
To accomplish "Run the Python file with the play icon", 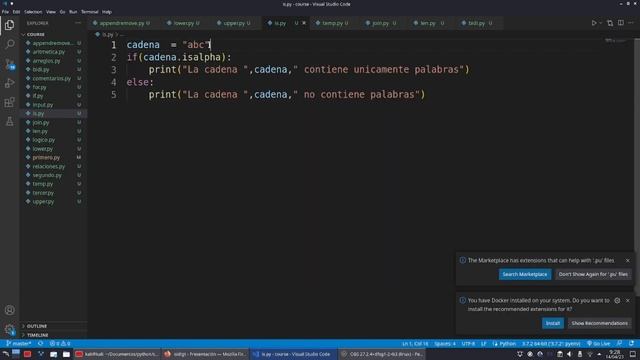I will (x=594, y=23).
